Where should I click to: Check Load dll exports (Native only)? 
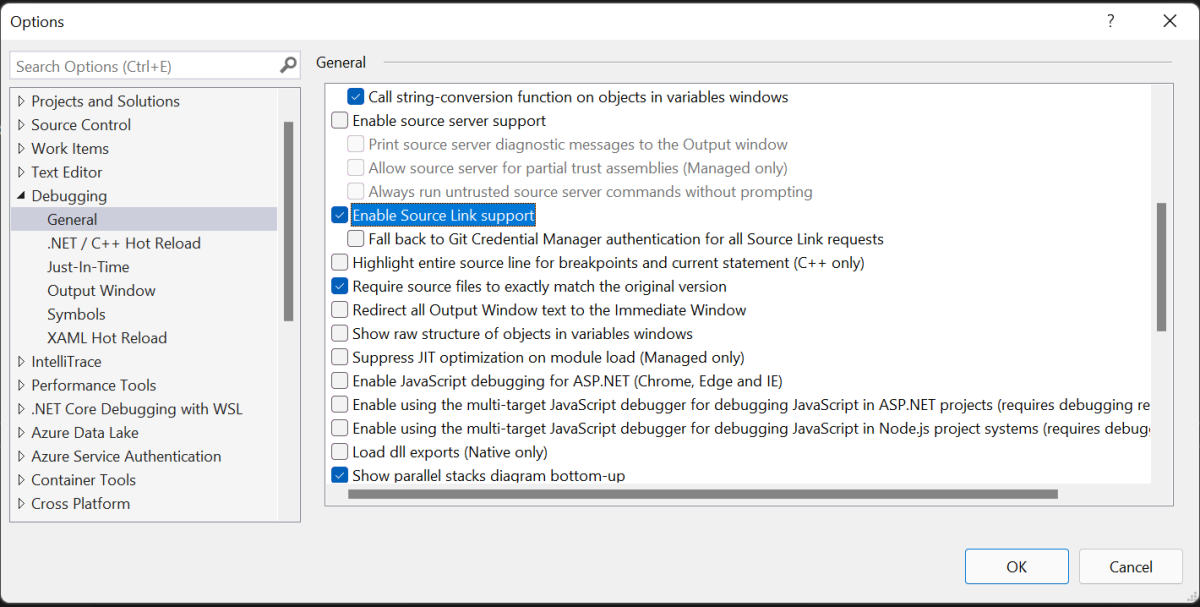coord(340,452)
